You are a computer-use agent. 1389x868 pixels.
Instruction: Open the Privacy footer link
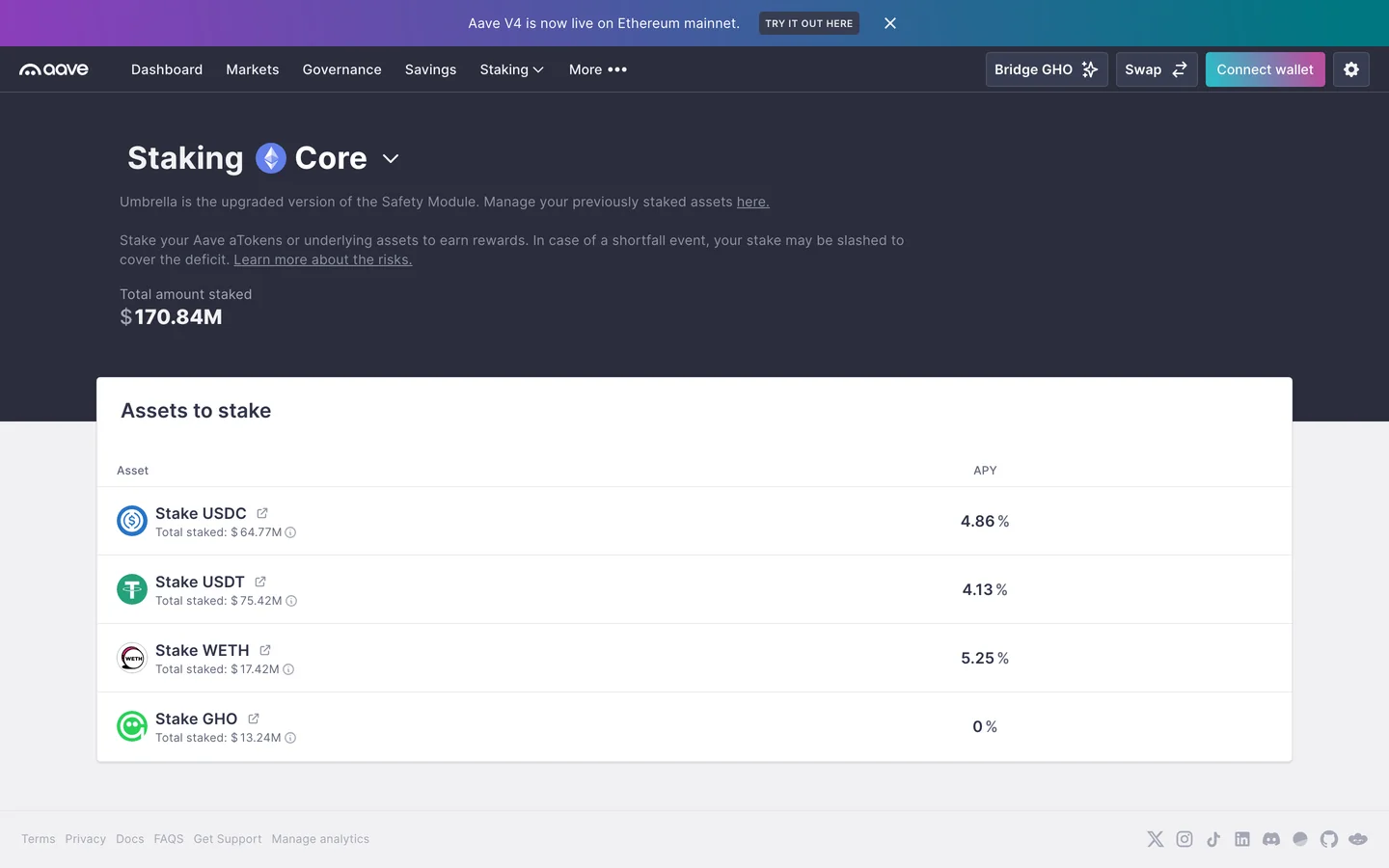point(86,839)
